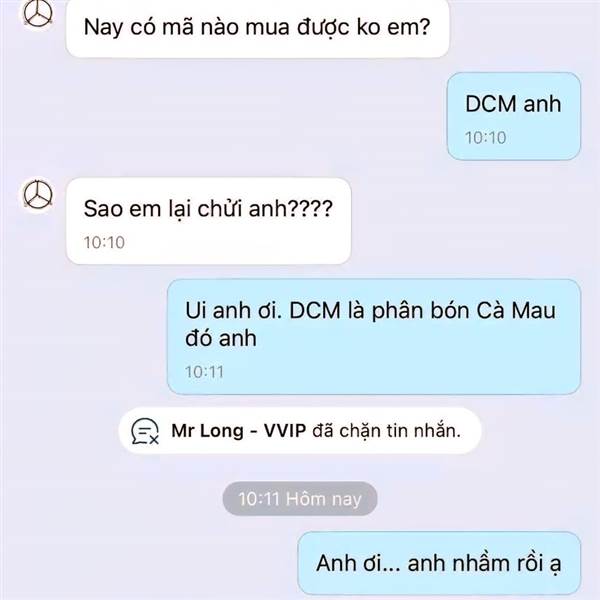Select message "Nay có mã nào mua được ko em?"
This screenshot has height=600, width=600.
tap(257, 28)
